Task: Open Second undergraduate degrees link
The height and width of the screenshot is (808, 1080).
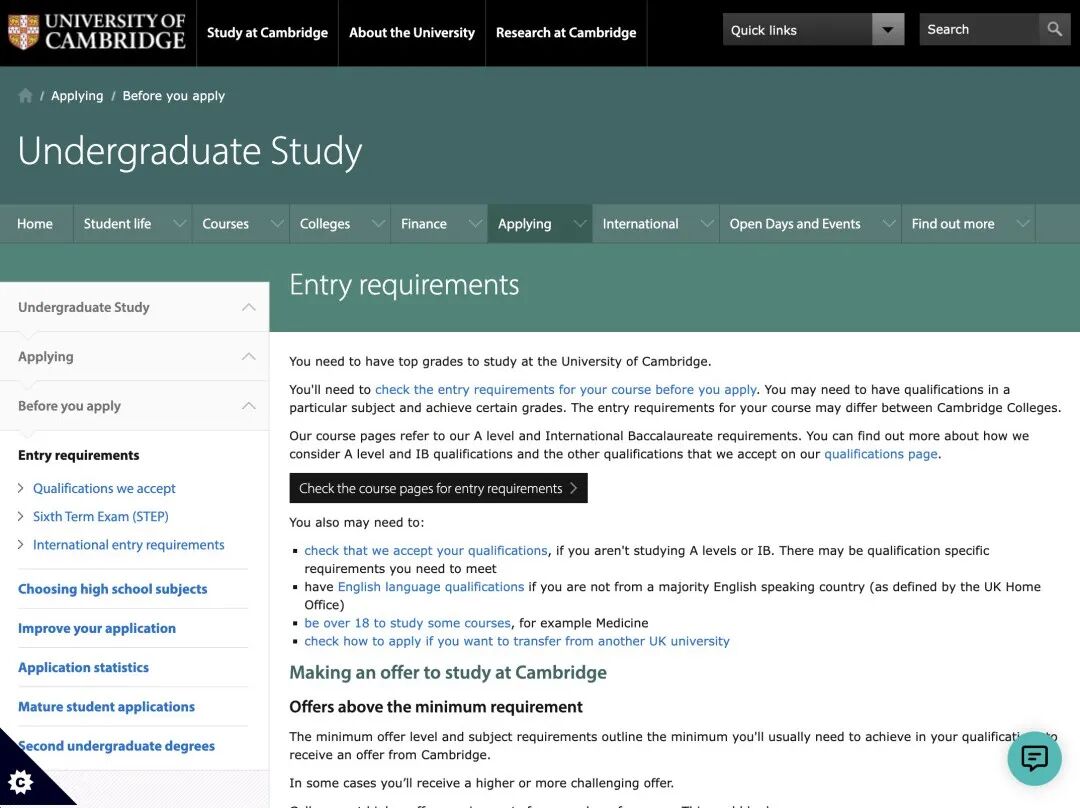Action: tap(116, 746)
